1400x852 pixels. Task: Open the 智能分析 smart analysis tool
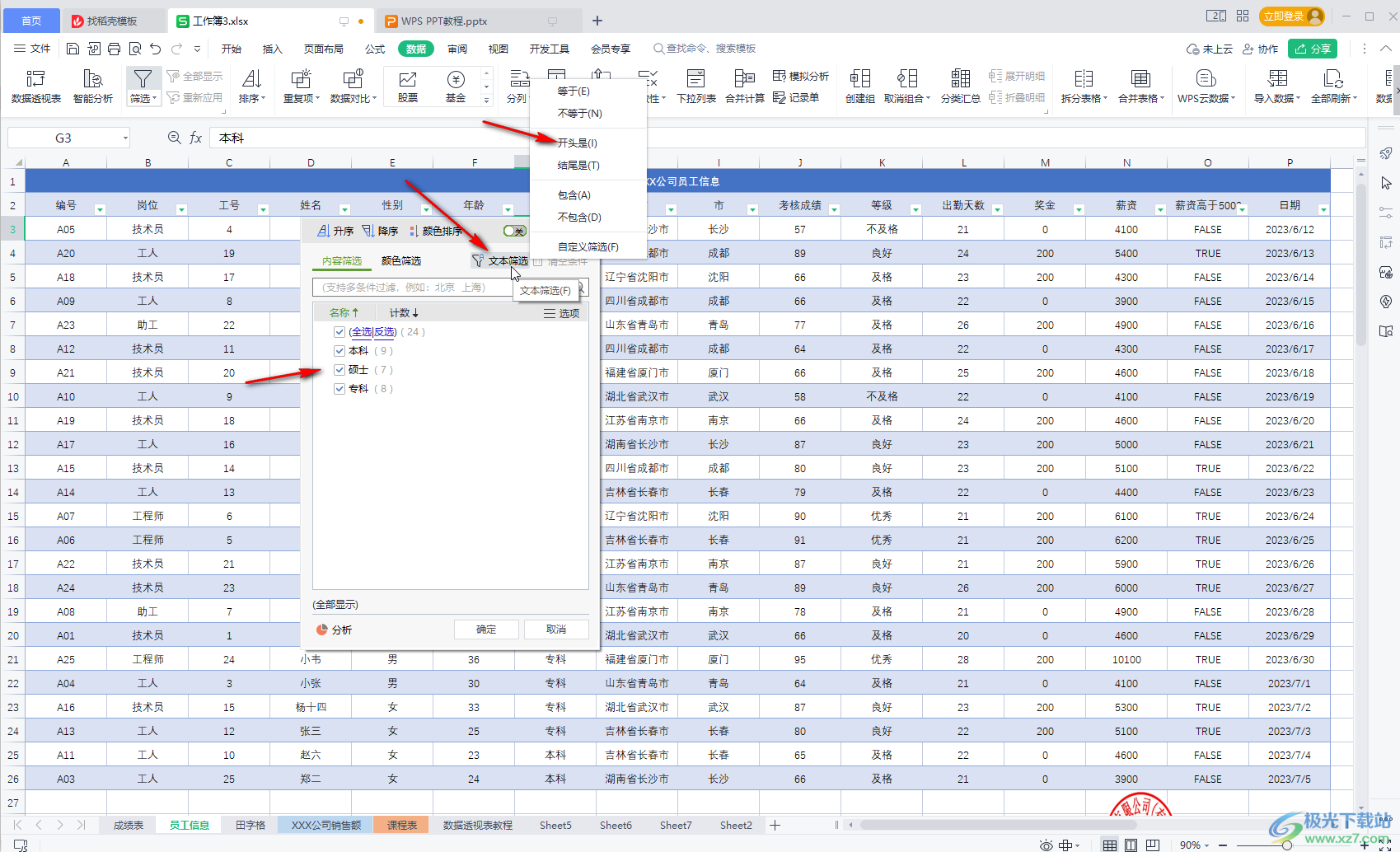tap(93, 86)
